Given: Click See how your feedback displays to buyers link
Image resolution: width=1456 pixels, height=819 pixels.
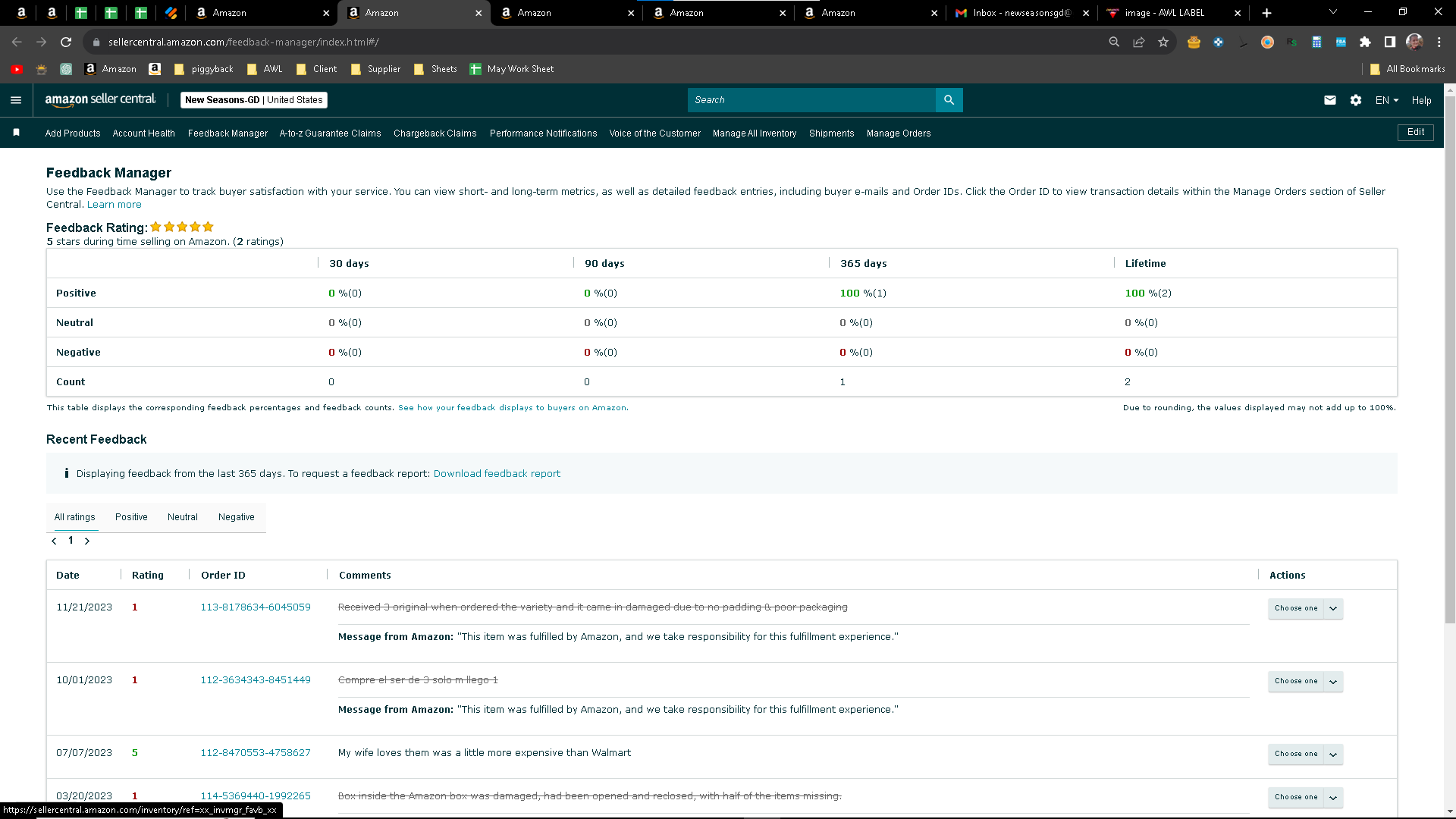Looking at the screenshot, I should pos(513,408).
